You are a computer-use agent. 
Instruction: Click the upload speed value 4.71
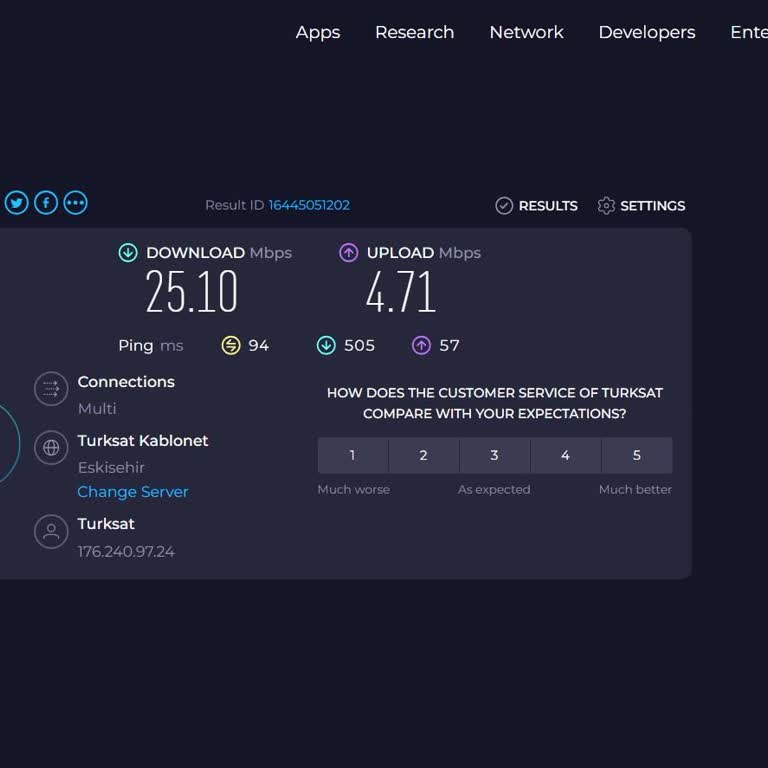click(x=401, y=292)
